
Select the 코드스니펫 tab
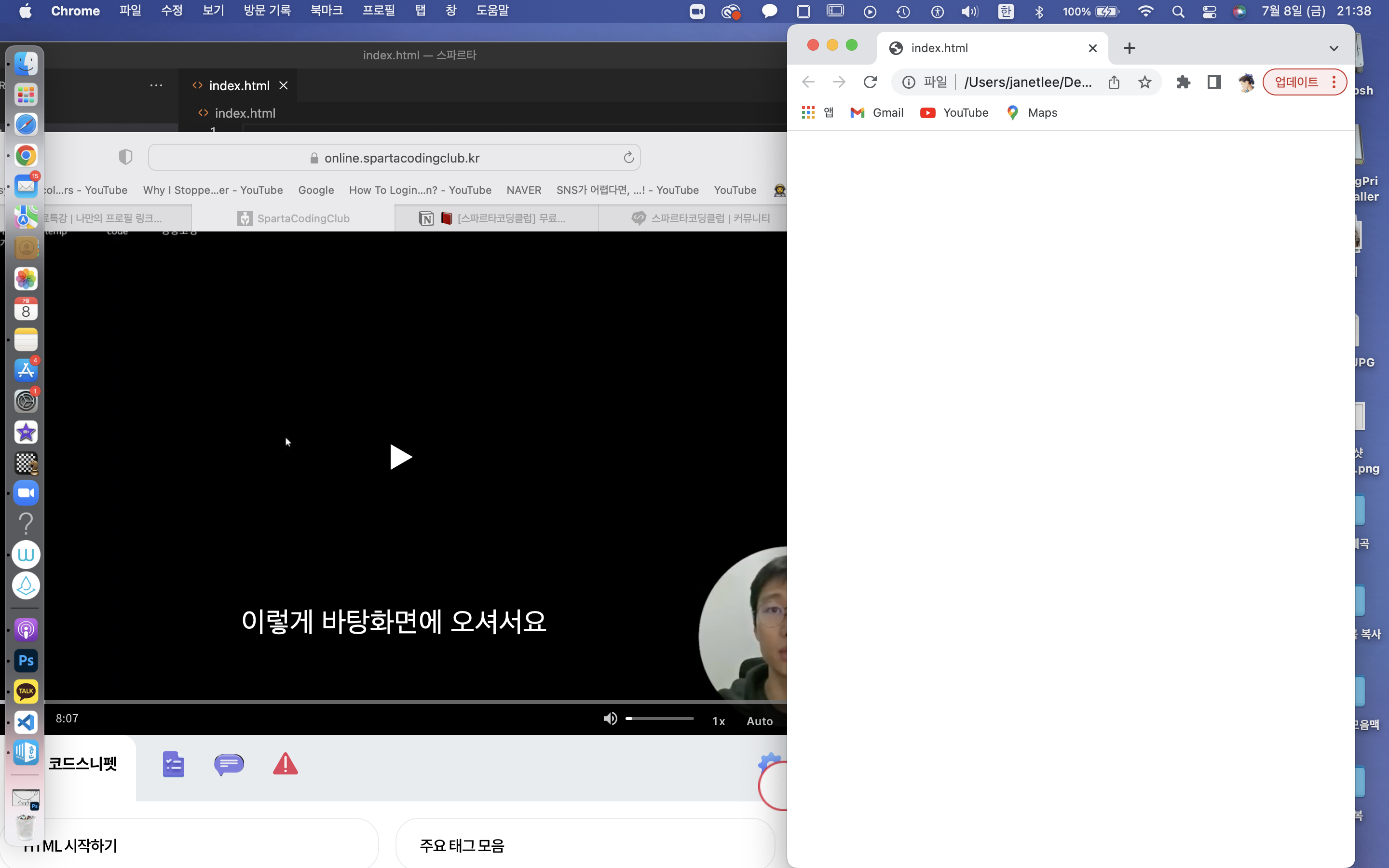pos(82,763)
